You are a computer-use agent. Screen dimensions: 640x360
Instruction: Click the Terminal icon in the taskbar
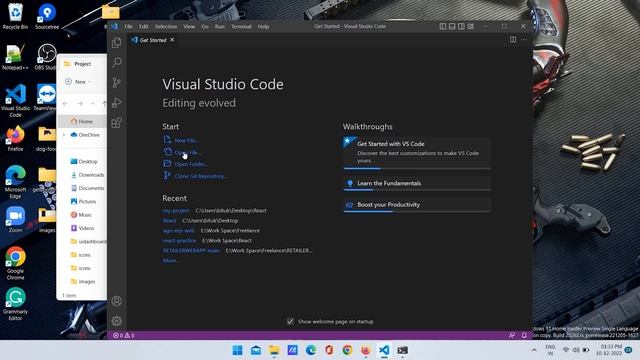(x=402, y=350)
